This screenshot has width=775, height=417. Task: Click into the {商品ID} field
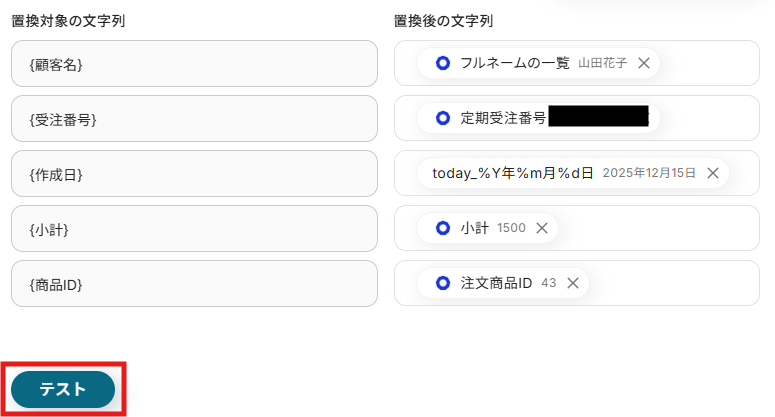[x=194, y=284]
